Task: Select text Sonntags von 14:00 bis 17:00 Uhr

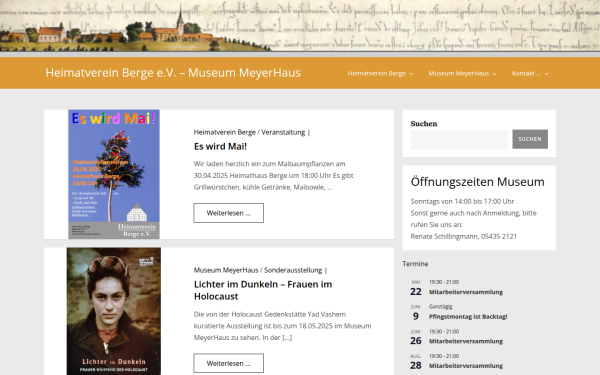Action: tap(462, 201)
